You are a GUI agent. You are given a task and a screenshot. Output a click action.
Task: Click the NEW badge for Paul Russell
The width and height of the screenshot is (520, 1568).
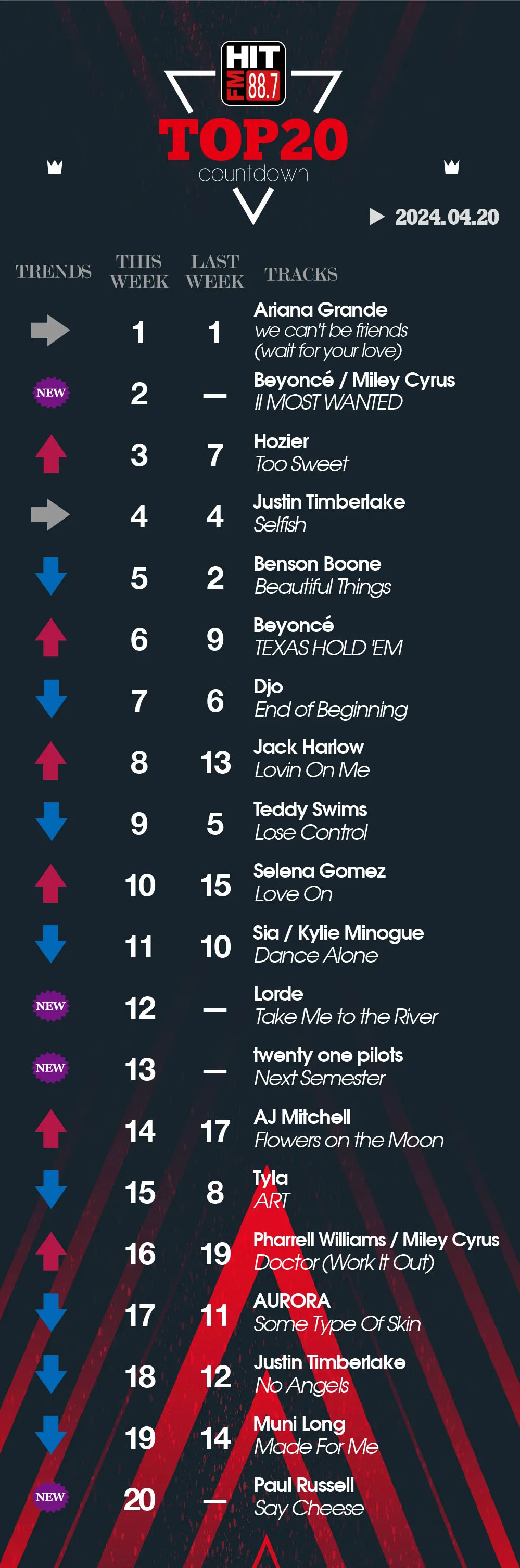(50, 1496)
